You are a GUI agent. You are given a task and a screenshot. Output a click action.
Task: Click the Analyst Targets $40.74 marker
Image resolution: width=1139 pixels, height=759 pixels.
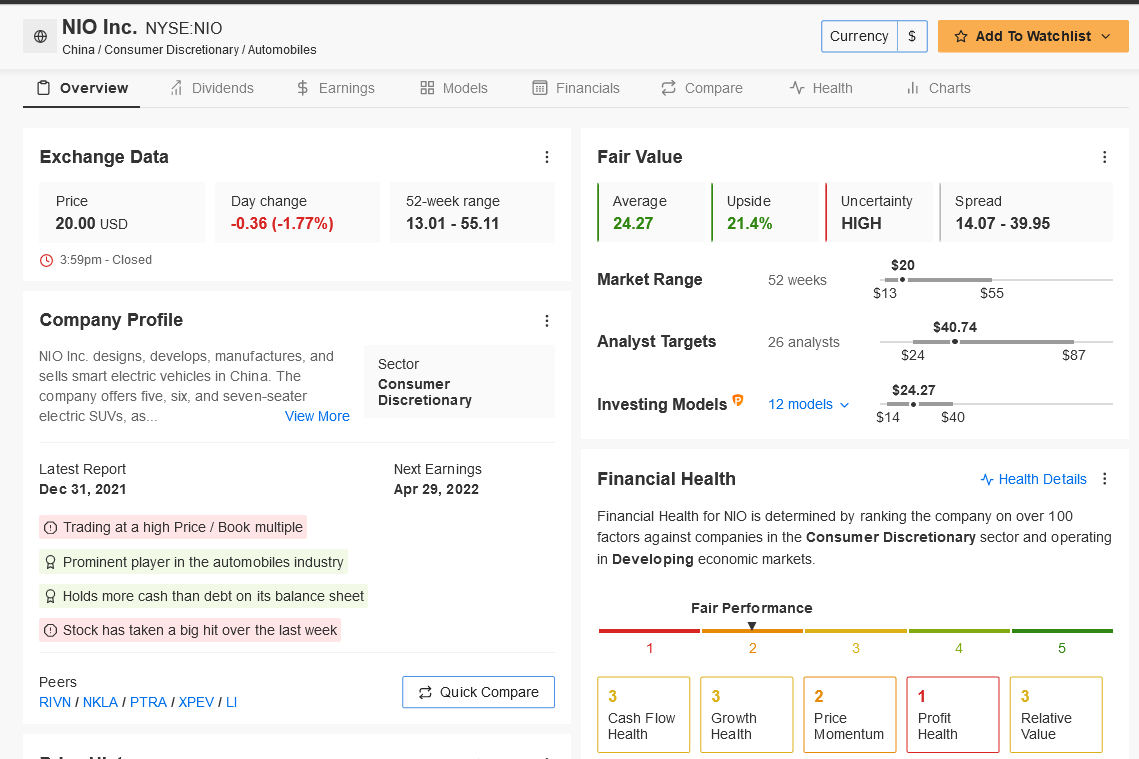[954, 341]
